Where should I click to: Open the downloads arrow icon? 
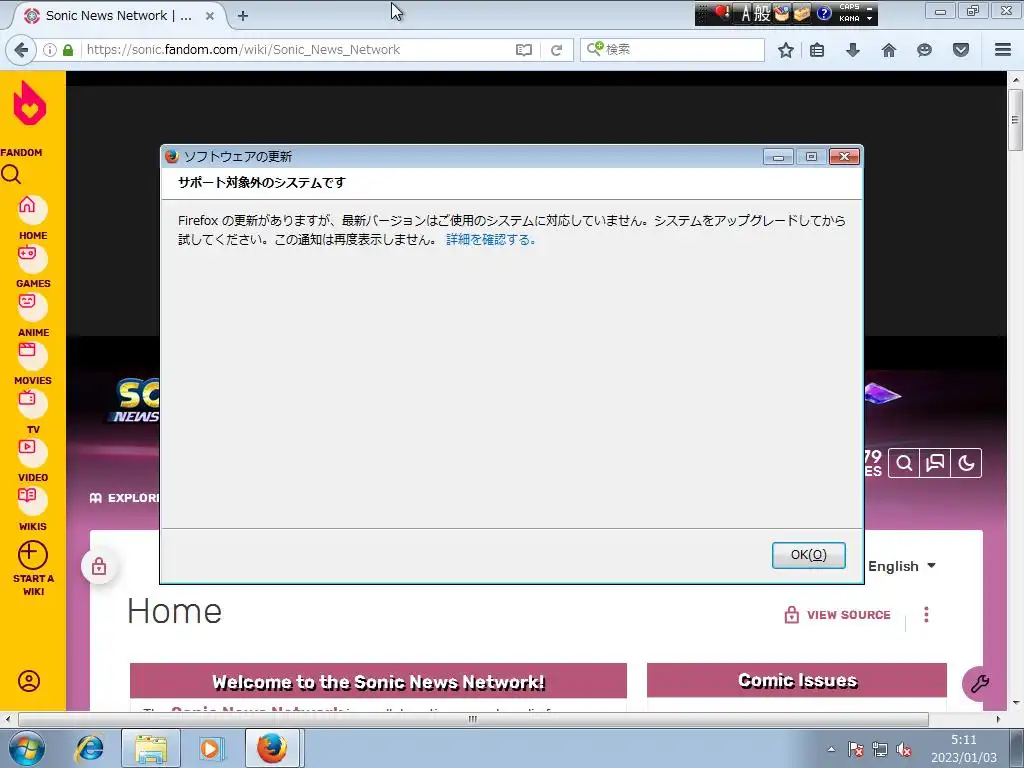(x=853, y=50)
